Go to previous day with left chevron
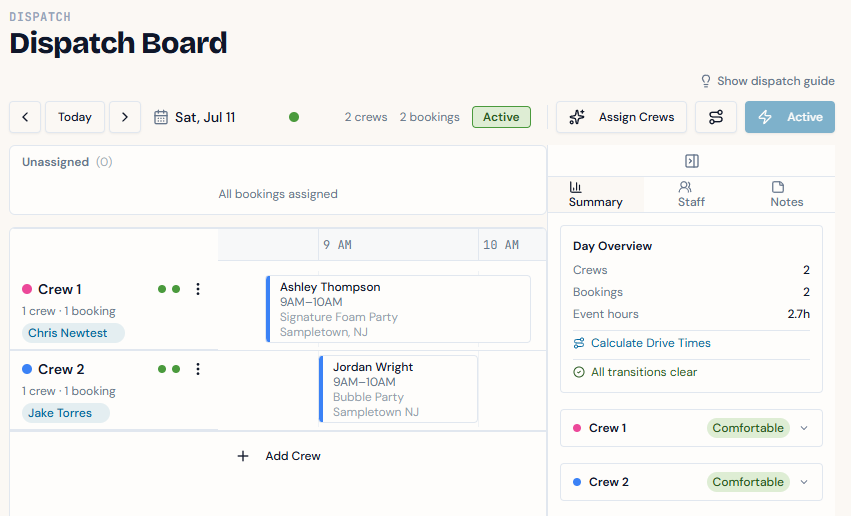This screenshot has width=851, height=516. (25, 117)
